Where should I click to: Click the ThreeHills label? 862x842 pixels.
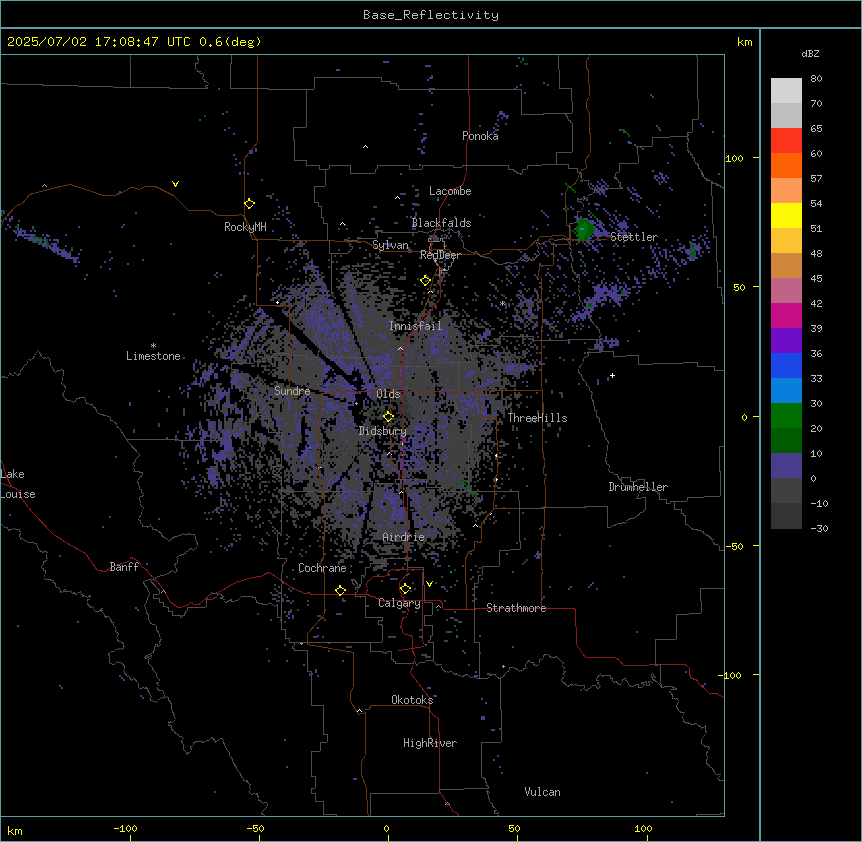(x=537, y=418)
